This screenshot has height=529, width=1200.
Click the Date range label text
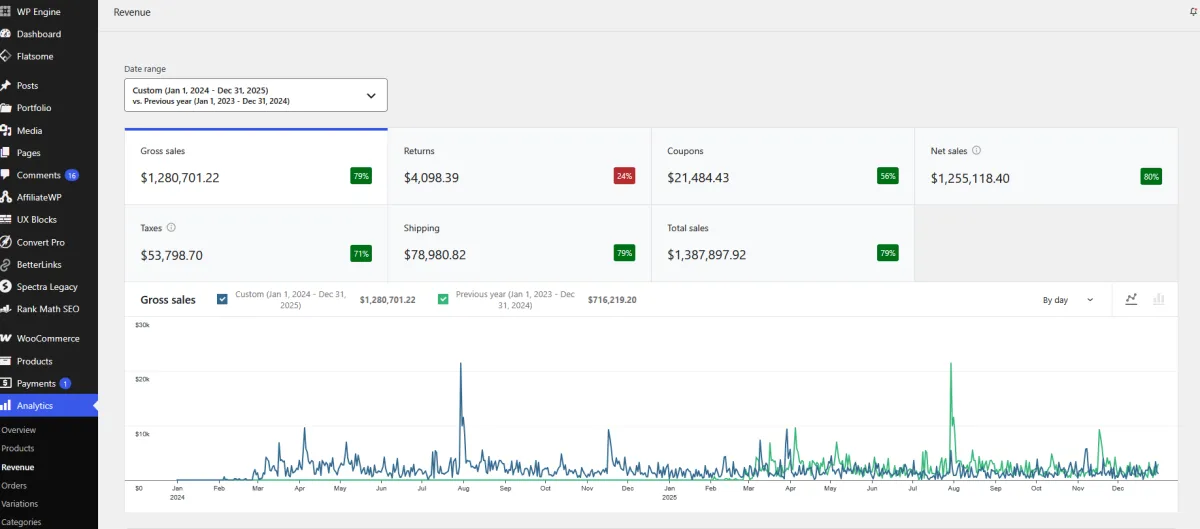[145, 69]
